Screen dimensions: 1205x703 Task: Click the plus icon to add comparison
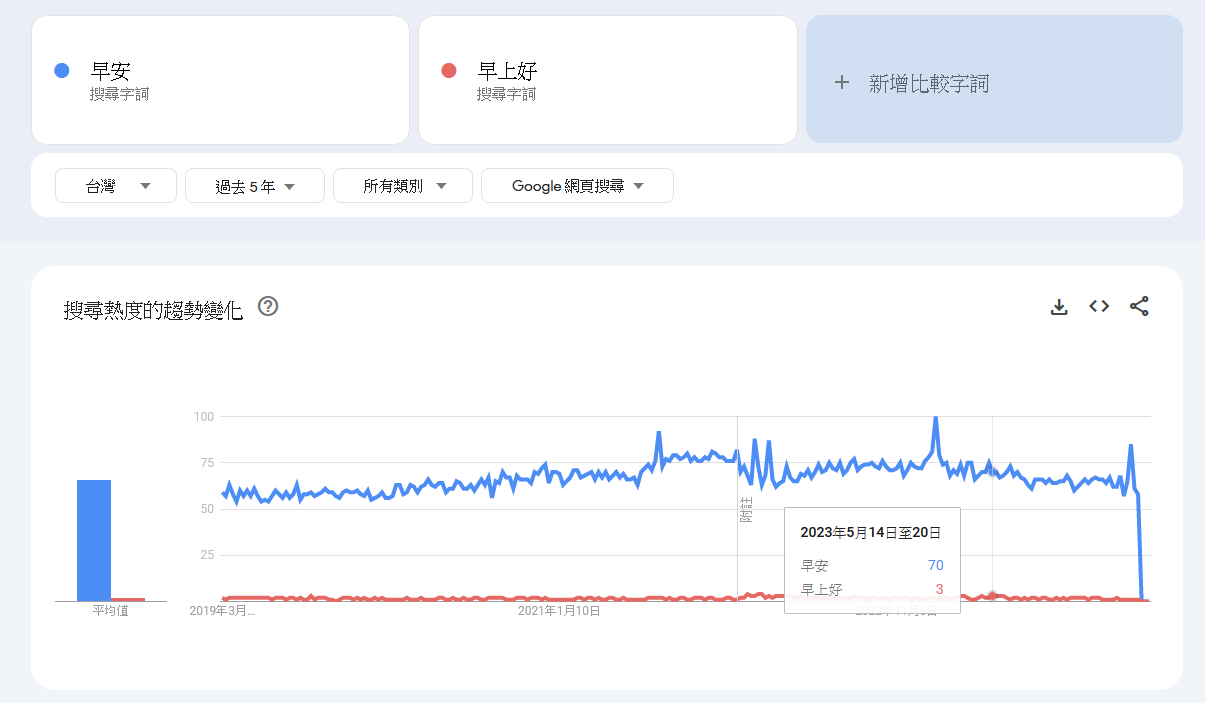tap(842, 83)
